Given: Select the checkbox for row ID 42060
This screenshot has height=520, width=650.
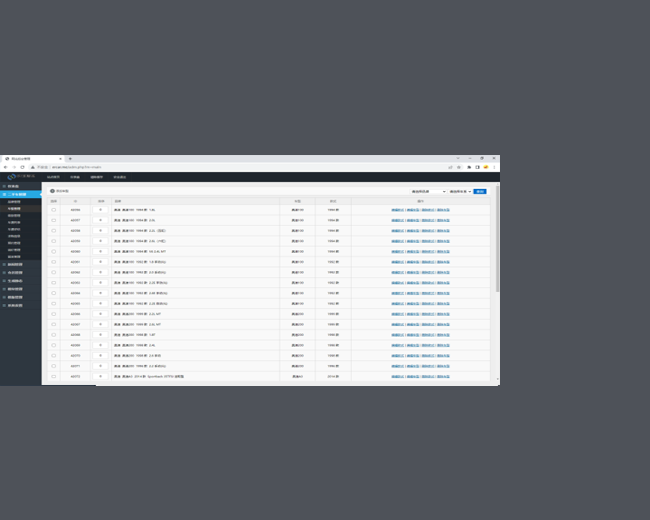Looking at the screenshot, I should (54, 251).
